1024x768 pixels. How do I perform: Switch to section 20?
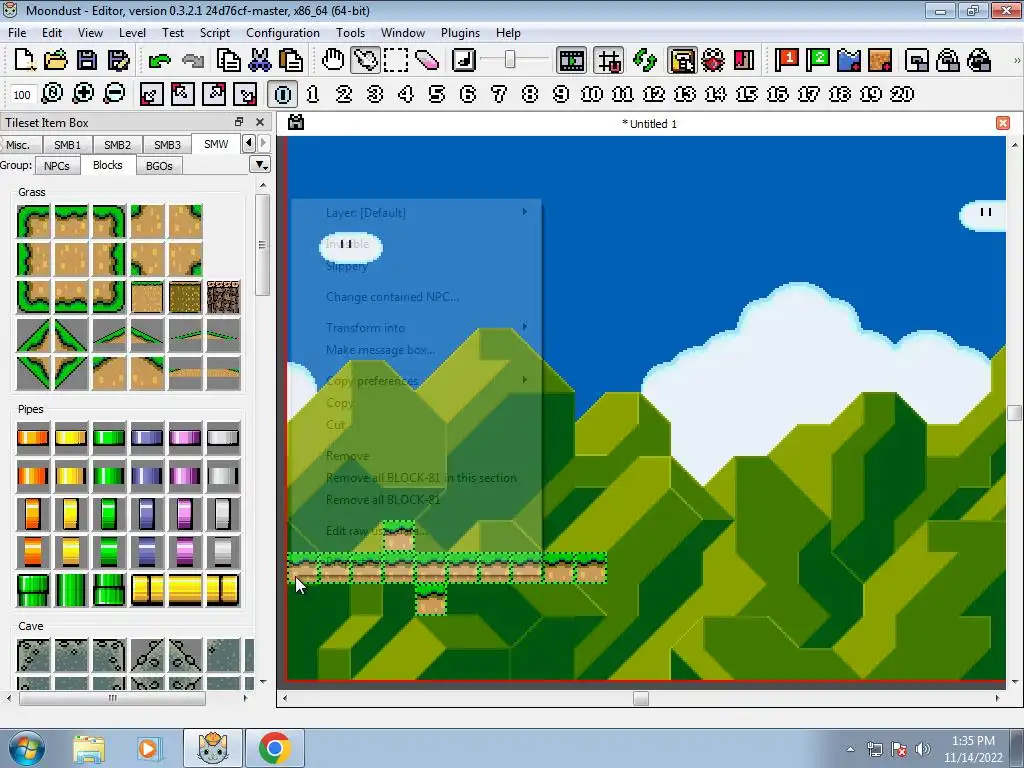pyautogui.click(x=902, y=94)
